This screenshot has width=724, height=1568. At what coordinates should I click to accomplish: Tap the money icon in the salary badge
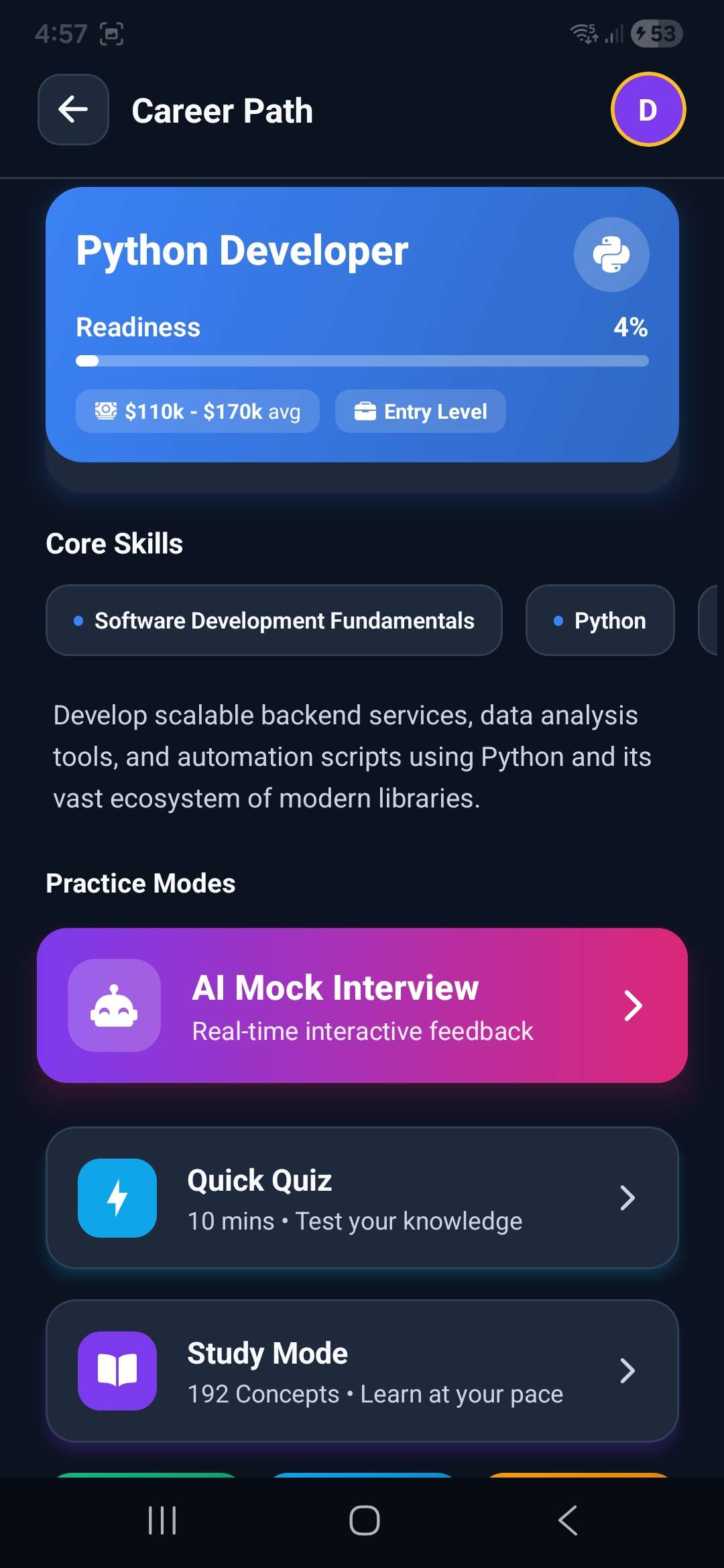[x=105, y=411]
